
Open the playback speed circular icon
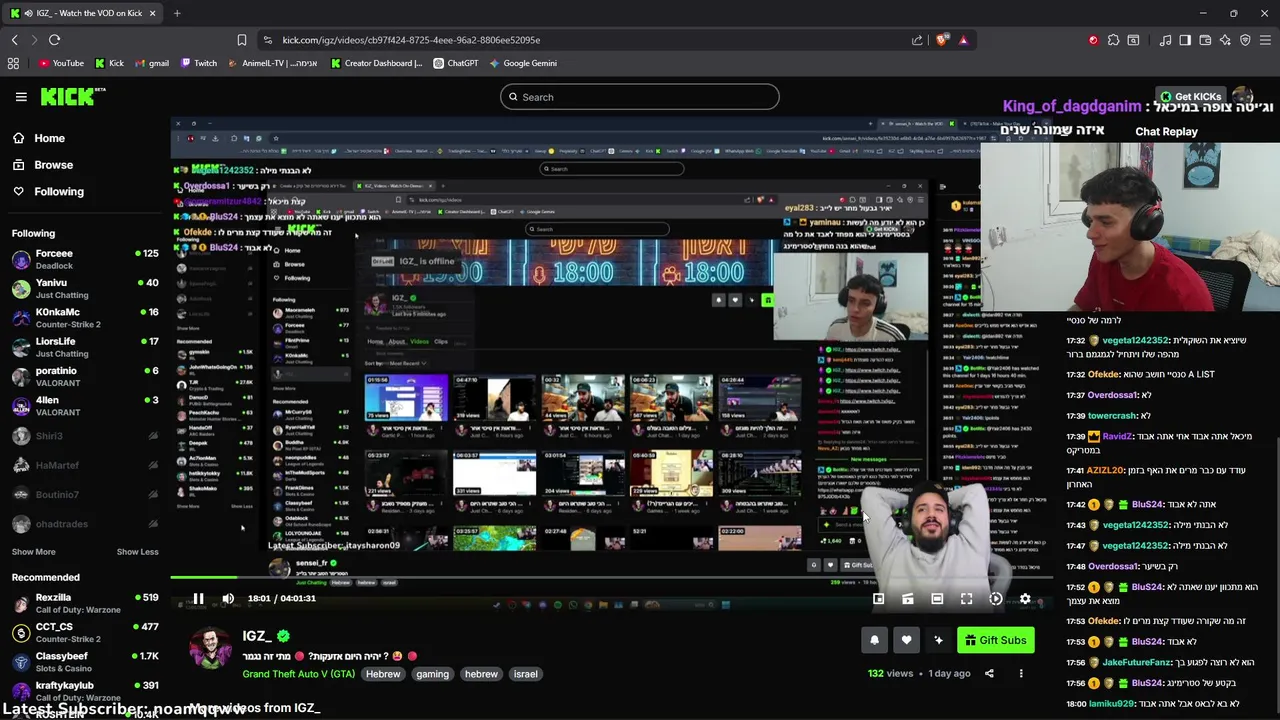click(996, 599)
